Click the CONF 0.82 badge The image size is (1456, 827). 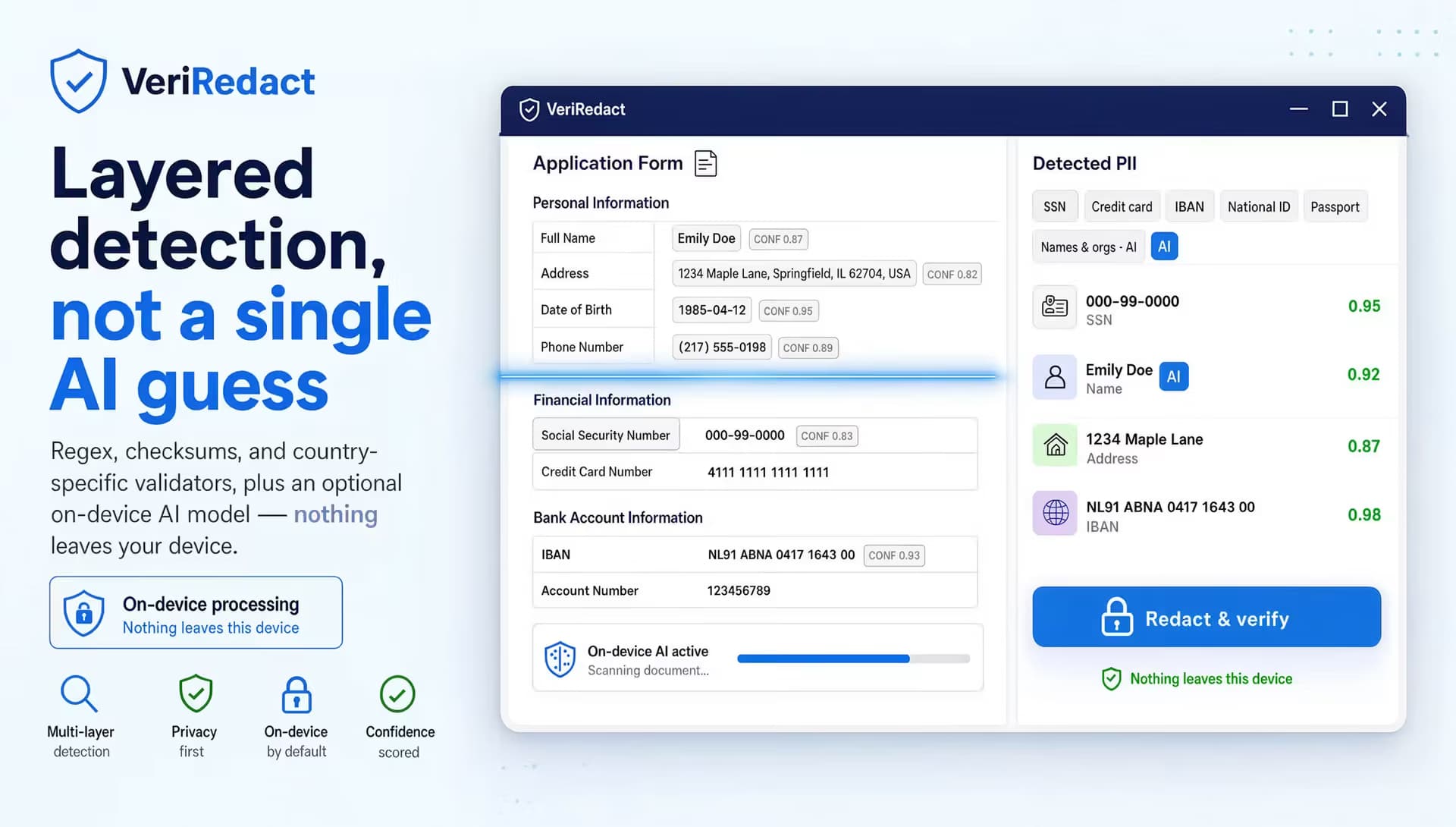tap(952, 274)
